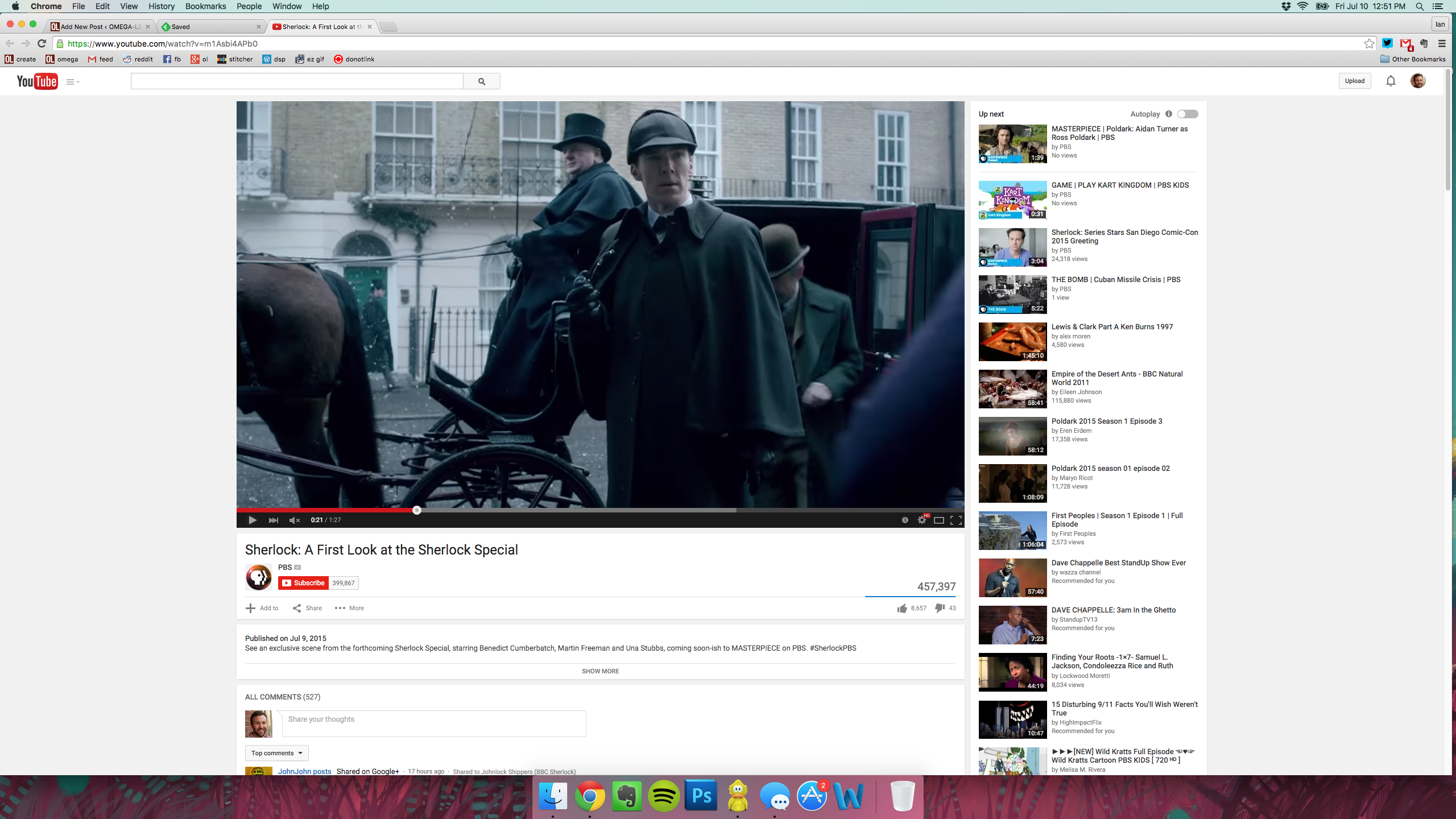Switch to theater mode
The height and width of the screenshot is (819, 1456).
(x=939, y=520)
